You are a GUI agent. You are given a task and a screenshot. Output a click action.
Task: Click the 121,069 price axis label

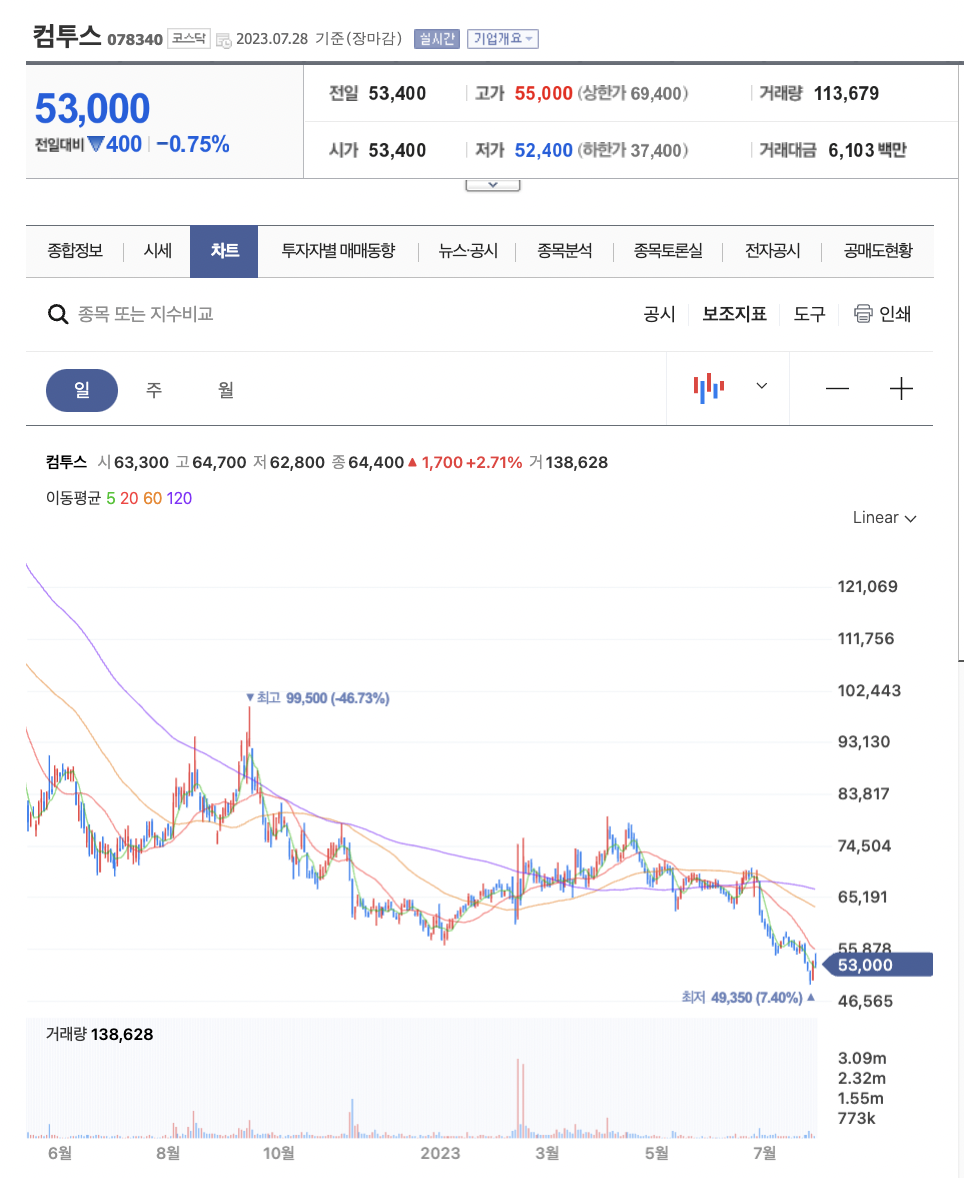(868, 587)
